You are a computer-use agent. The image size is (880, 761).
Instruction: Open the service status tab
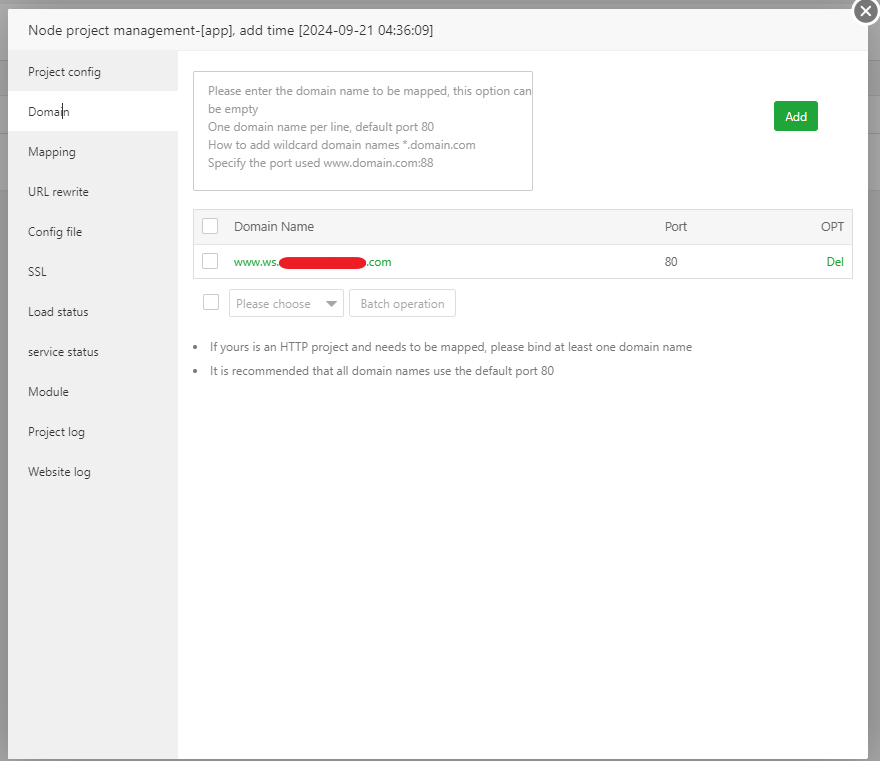click(x=63, y=352)
